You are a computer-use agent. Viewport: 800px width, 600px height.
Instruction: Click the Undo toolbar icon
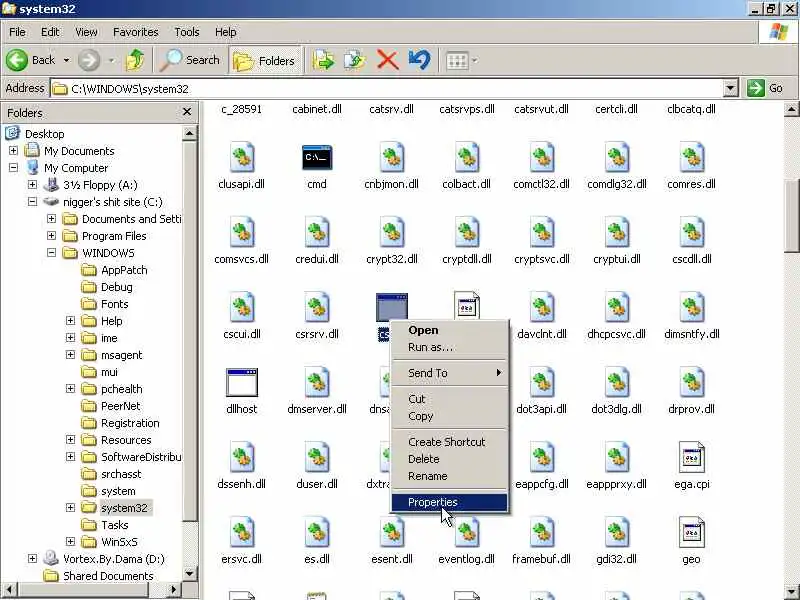click(419, 60)
